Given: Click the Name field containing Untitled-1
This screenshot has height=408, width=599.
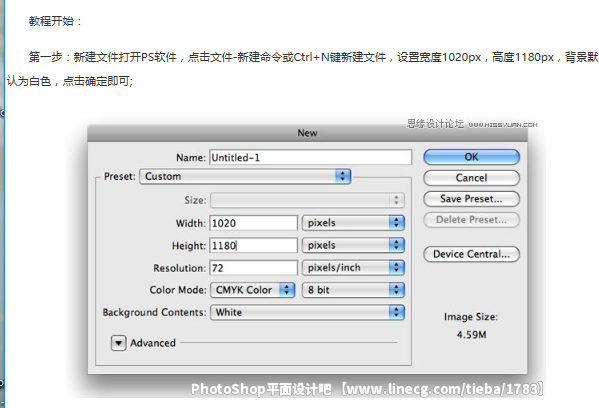Looking at the screenshot, I should [x=311, y=157].
